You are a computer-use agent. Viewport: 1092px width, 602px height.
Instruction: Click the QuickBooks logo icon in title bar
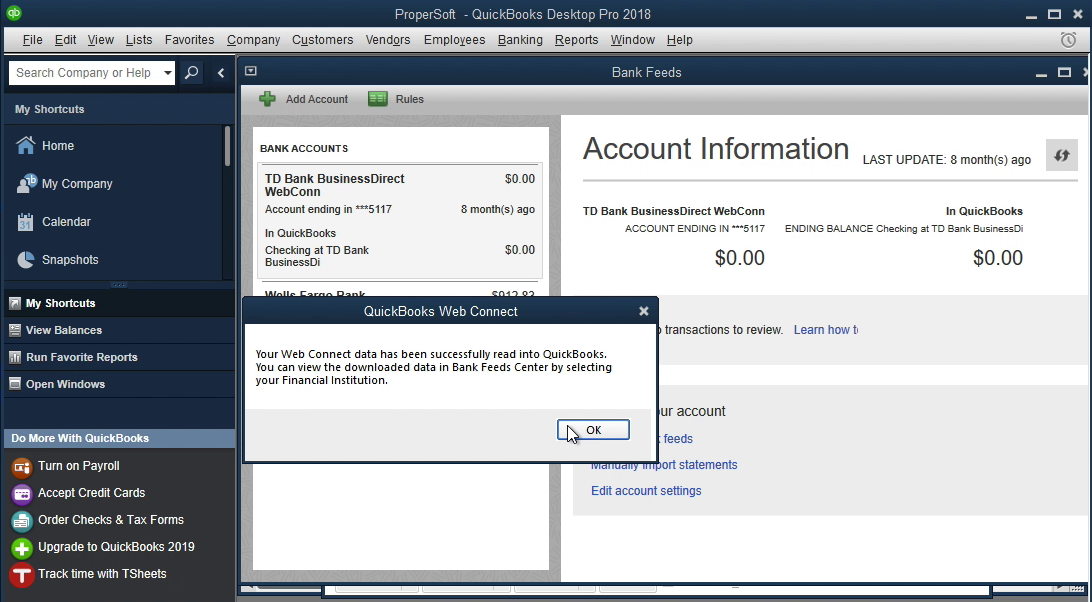point(13,13)
